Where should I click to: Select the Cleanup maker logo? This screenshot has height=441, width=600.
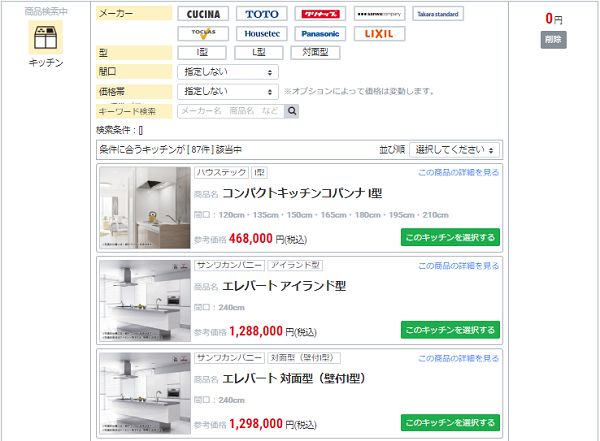tap(320, 14)
